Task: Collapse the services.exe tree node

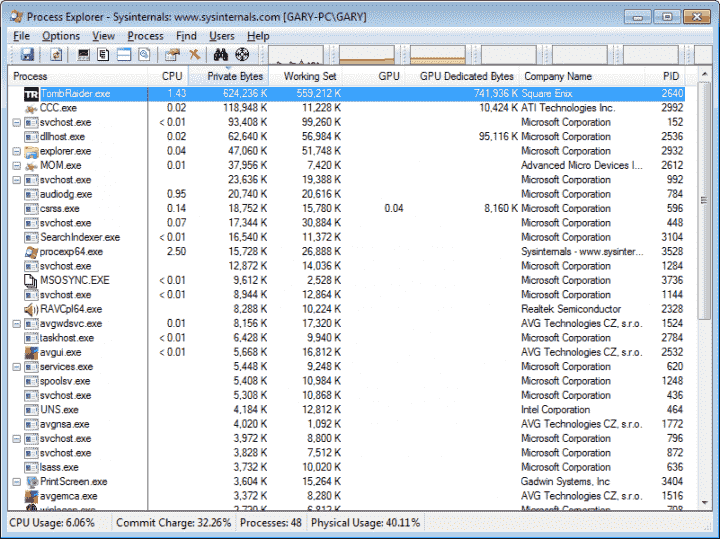Action: point(17,367)
